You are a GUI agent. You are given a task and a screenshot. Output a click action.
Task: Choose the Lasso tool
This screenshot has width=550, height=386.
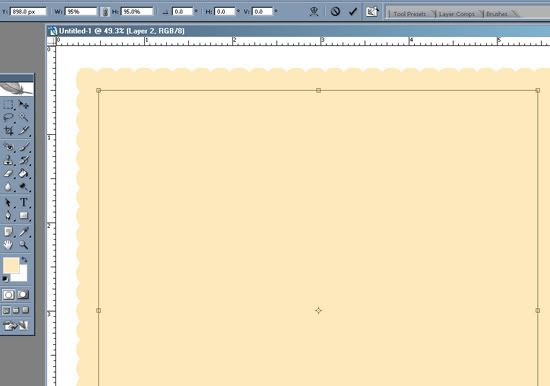point(8,118)
